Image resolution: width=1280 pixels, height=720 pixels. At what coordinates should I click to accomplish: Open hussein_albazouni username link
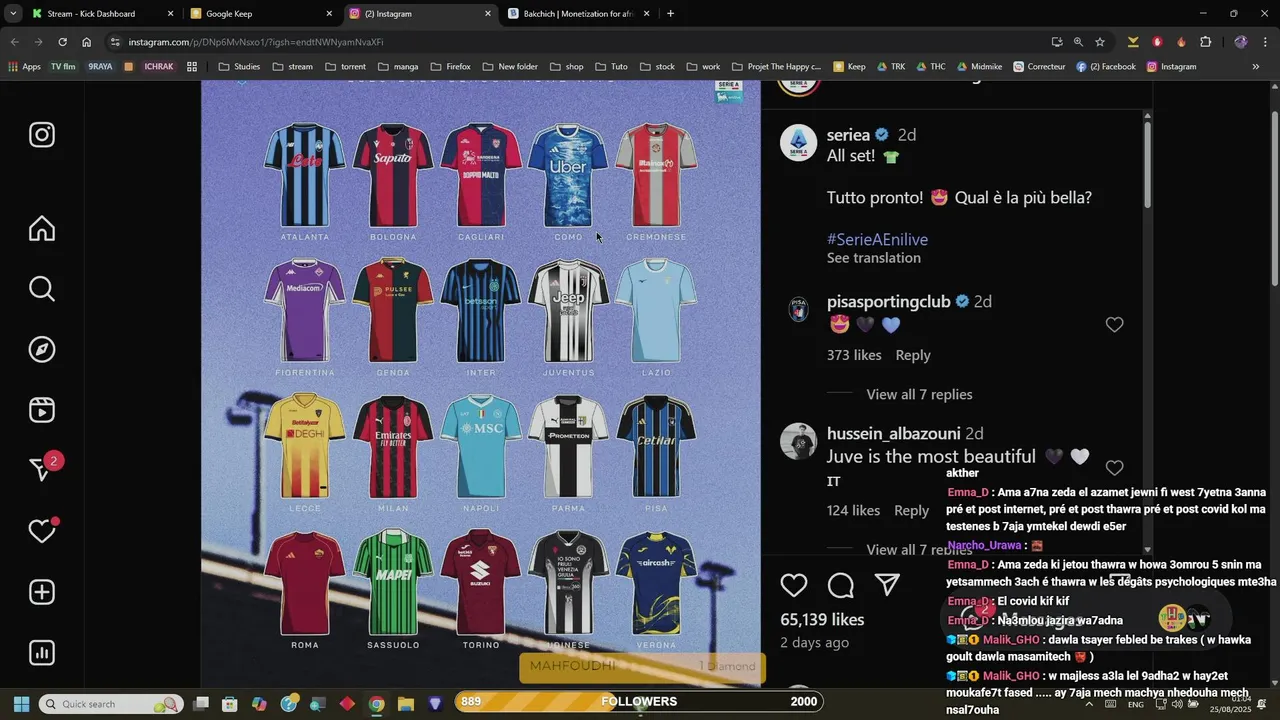click(x=893, y=433)
